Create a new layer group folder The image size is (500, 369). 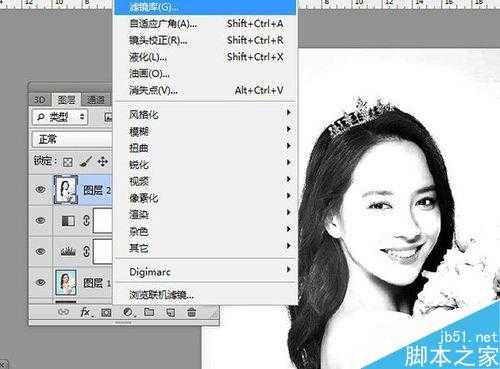click(149, 312)
